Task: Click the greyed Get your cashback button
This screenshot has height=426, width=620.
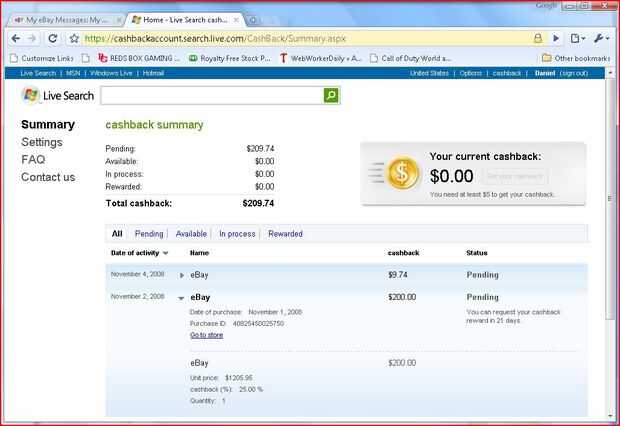Action: (x=515, y=176)
